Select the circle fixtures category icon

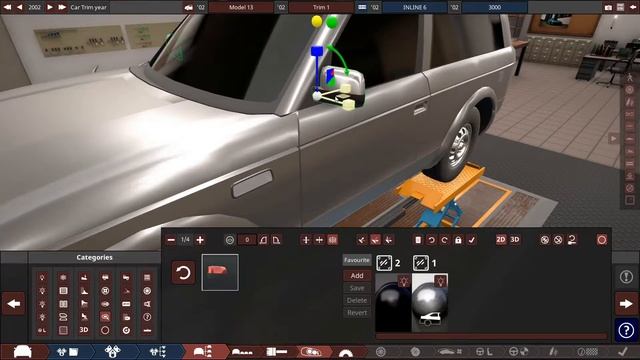105,330
